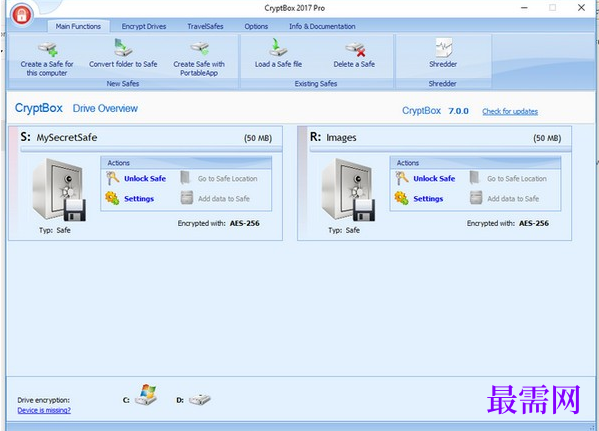This screenshot has height=431, width=599.
Task: Click the MySecretSafe Actions panel header
Action: [186, 163]
